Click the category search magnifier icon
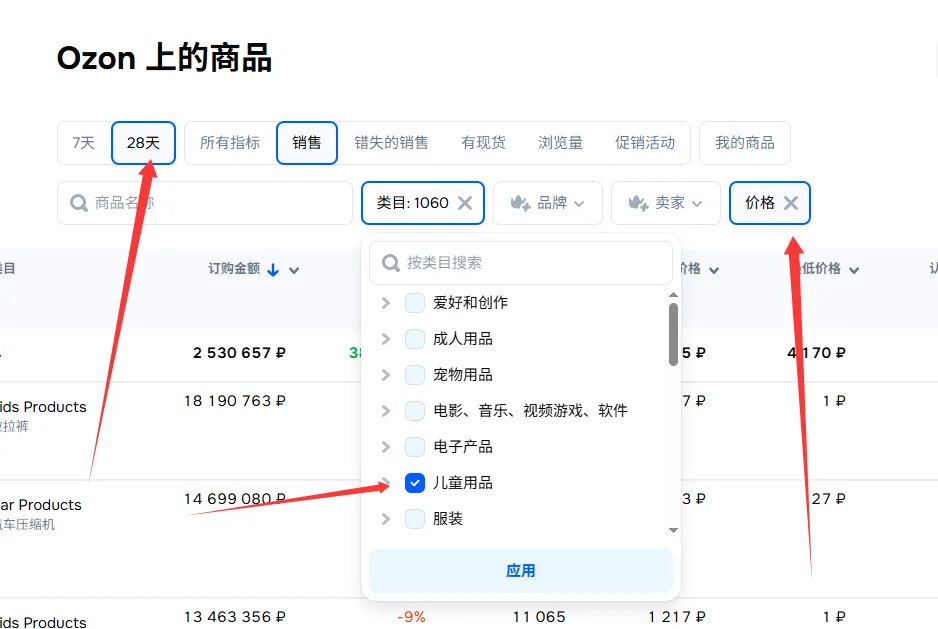The image size is (938, 629). (x=391, y=263)
